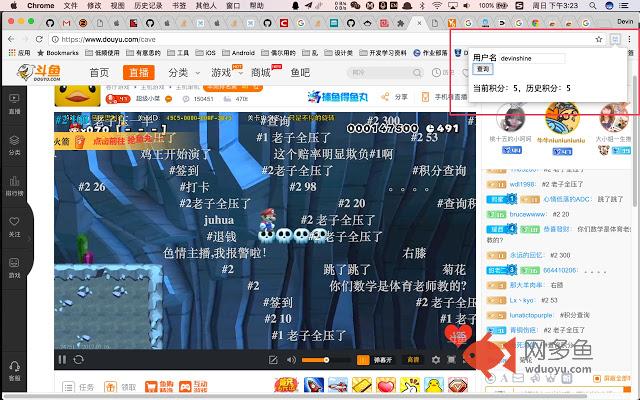Send the rocket gift
The image size is (640, 400).
click(x=313, y=385)
